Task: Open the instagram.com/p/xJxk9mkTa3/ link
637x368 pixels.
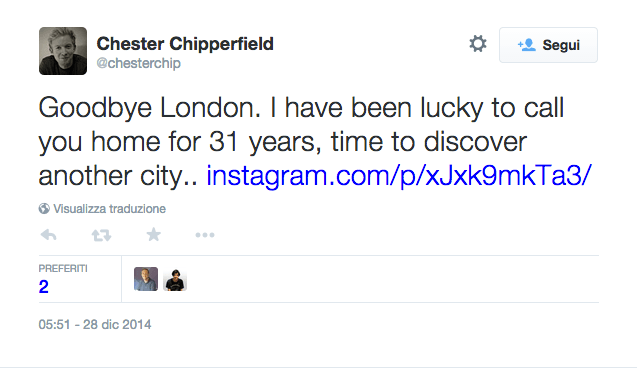Action: tap(399, 175)
